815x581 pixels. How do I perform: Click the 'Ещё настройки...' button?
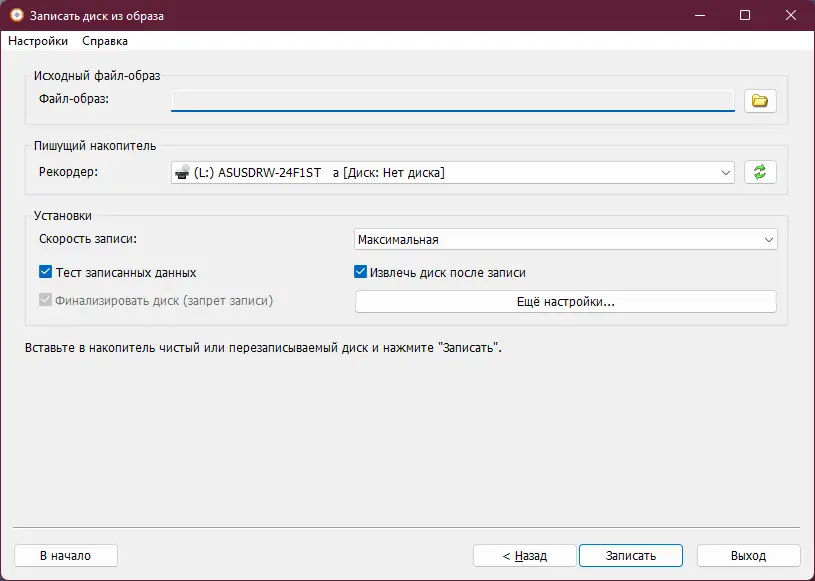click(x=565, y=302)
